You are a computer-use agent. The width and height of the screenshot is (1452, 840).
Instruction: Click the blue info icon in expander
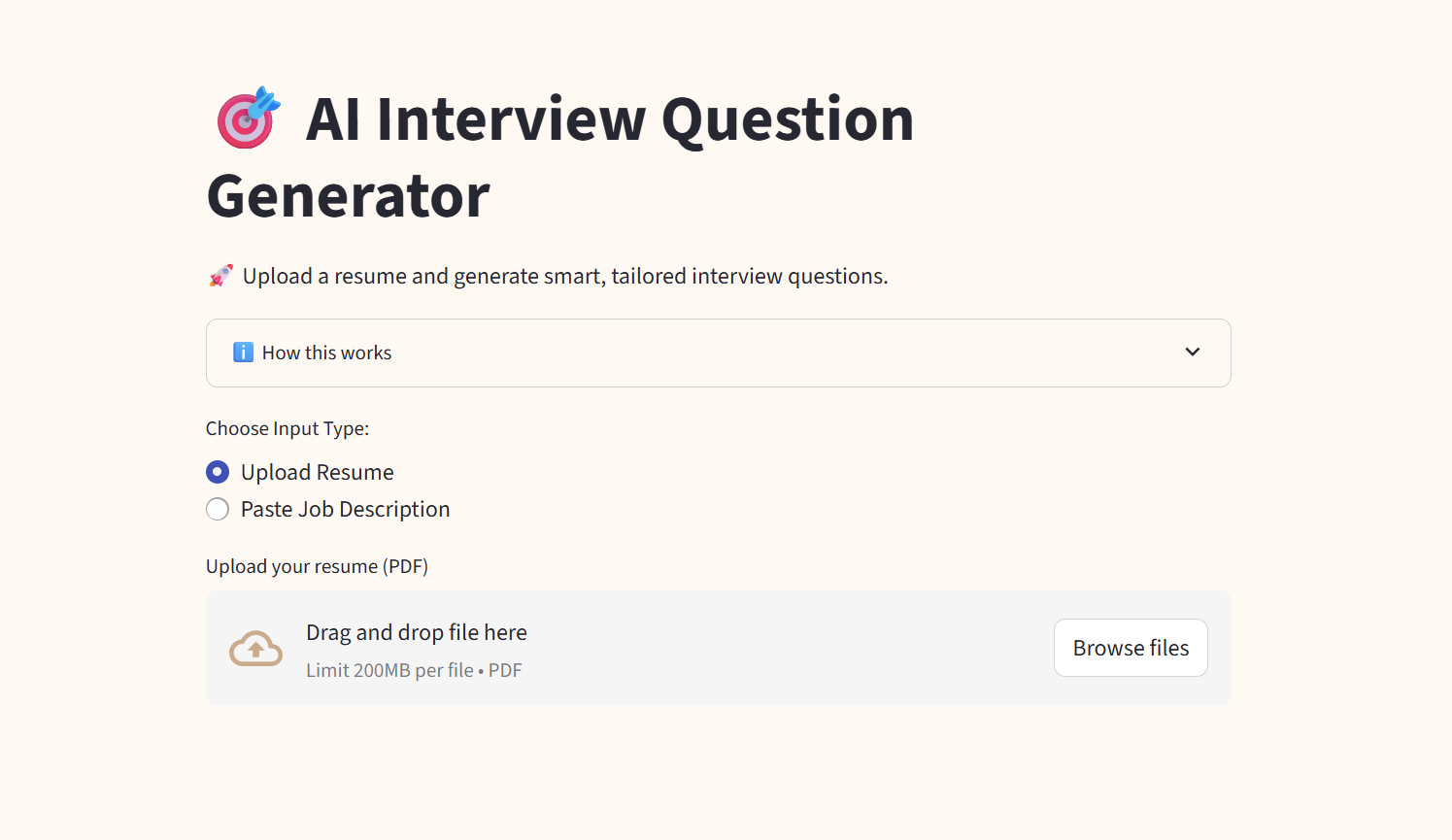(x=243, y=353)
